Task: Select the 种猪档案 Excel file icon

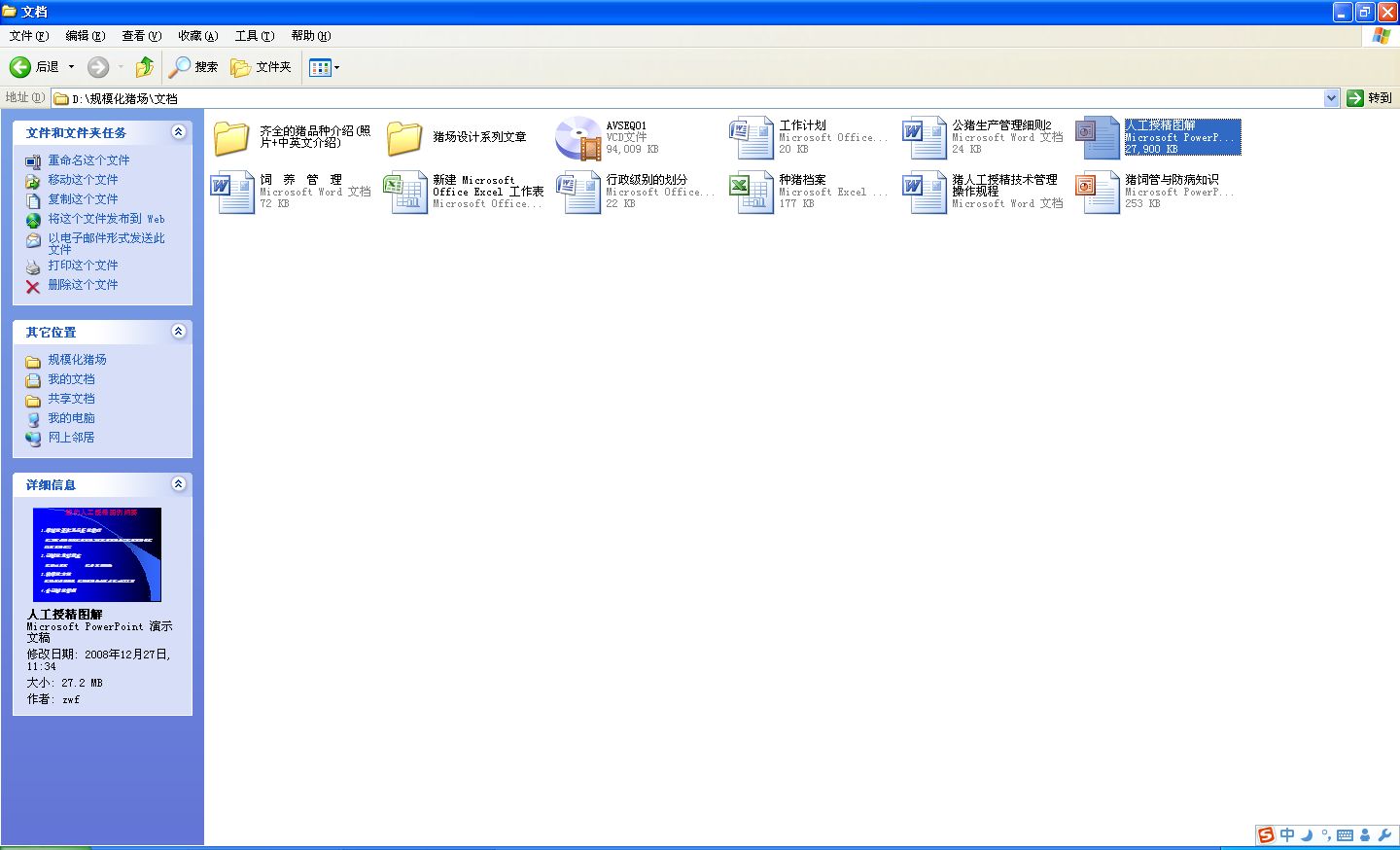Action: [752, 192]
